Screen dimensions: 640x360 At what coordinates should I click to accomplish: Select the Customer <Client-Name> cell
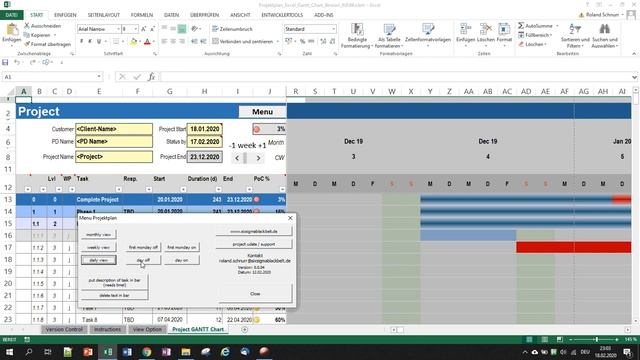[x=114, y=129]
